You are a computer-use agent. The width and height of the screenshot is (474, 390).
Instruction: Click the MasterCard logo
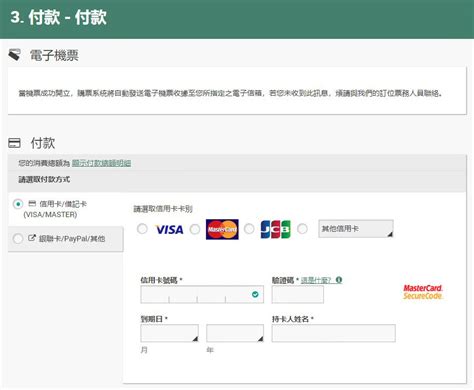(222, 229)
